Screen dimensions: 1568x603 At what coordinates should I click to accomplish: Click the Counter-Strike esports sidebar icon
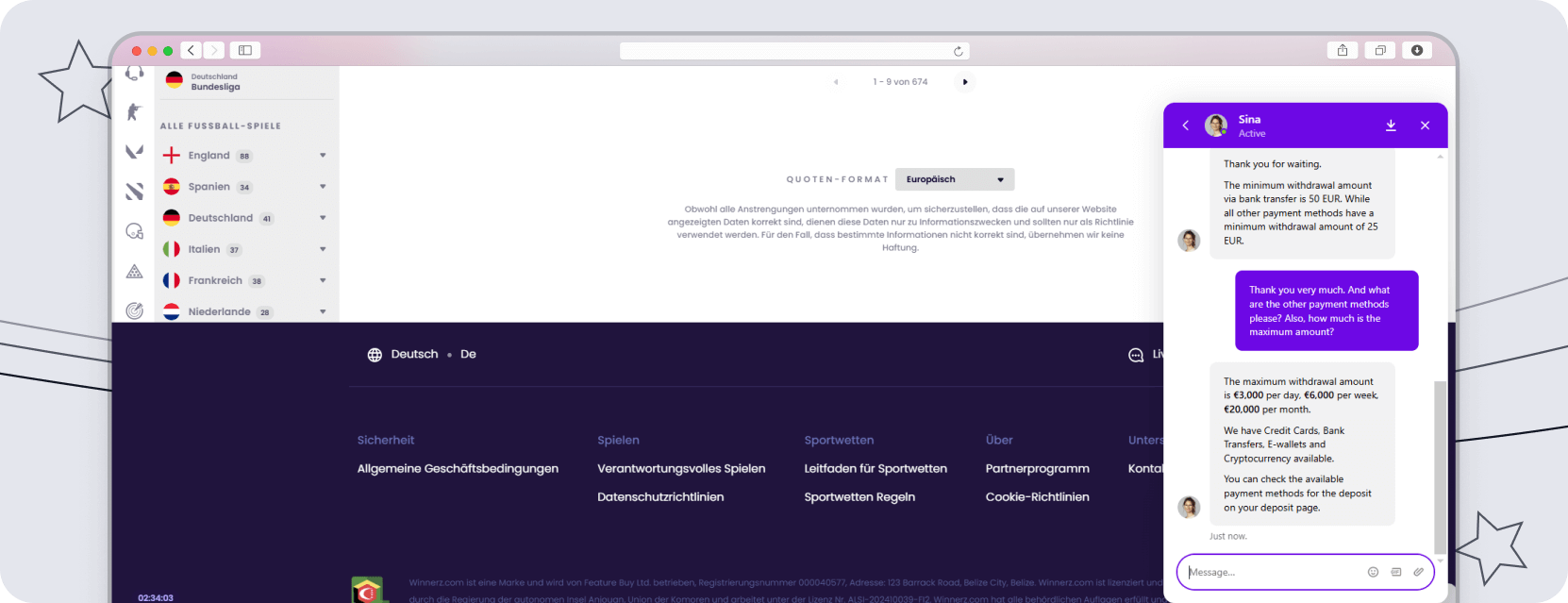point(134,112)
